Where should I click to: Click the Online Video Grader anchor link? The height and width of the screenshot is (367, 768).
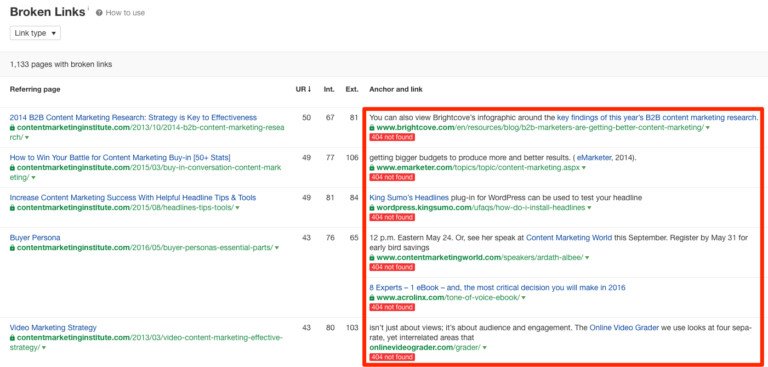(624, 327)
